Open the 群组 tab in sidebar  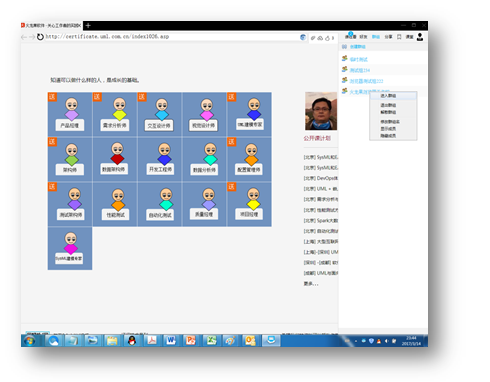point(376,37)
